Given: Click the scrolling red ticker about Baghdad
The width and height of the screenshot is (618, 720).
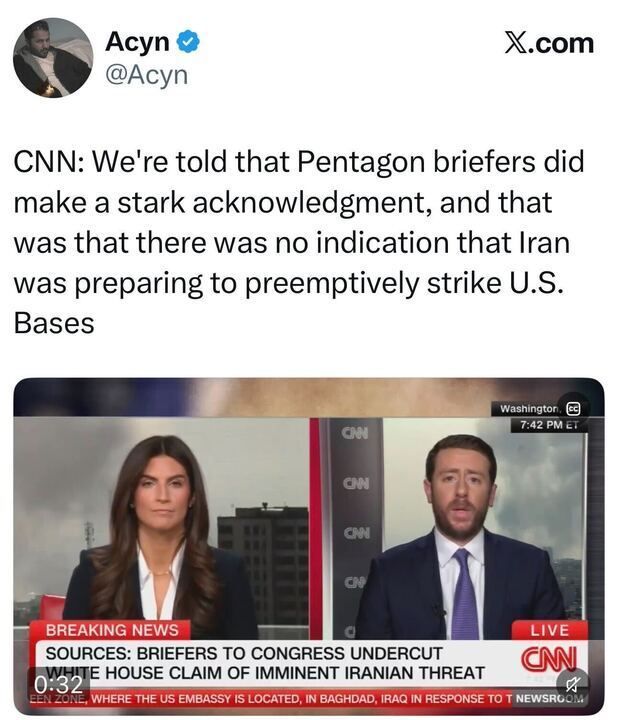Looking at the screenshot, I should [x=271, y=699].
